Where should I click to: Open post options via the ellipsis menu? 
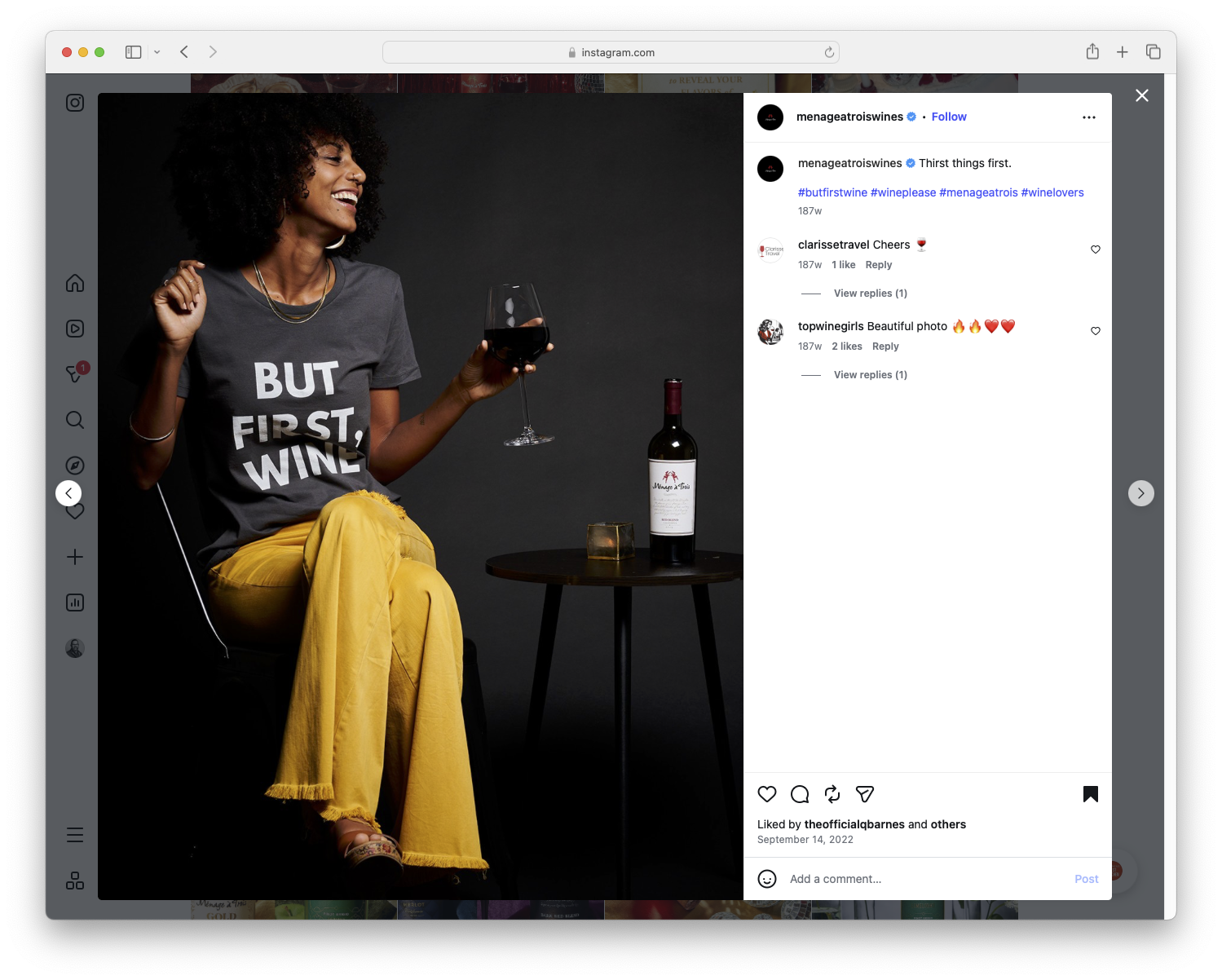[x=1089, y=117]
